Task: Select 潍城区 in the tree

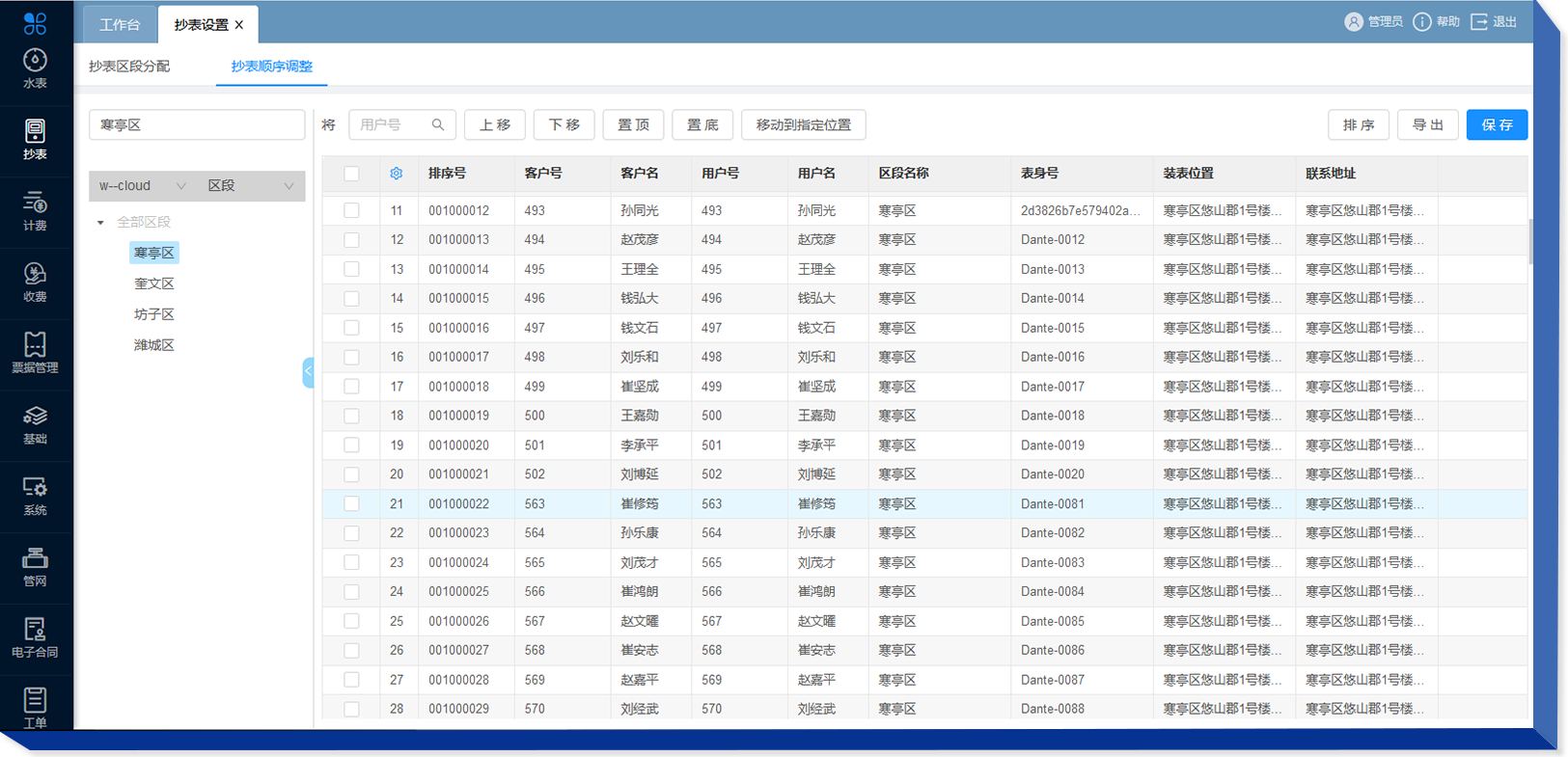Action: point(154,345)
